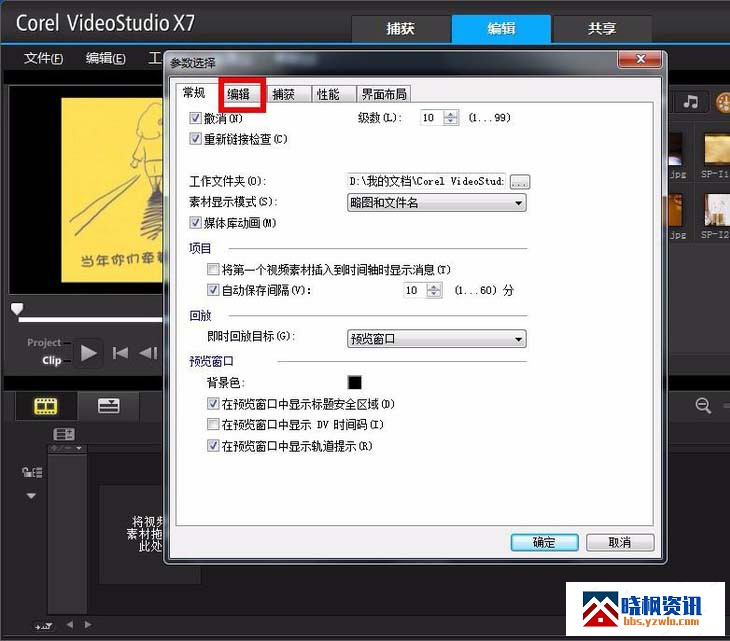The height and width of the screenshot is (641, 730).
Task: Click the working folder path field
Action: [x=426, y=181]
